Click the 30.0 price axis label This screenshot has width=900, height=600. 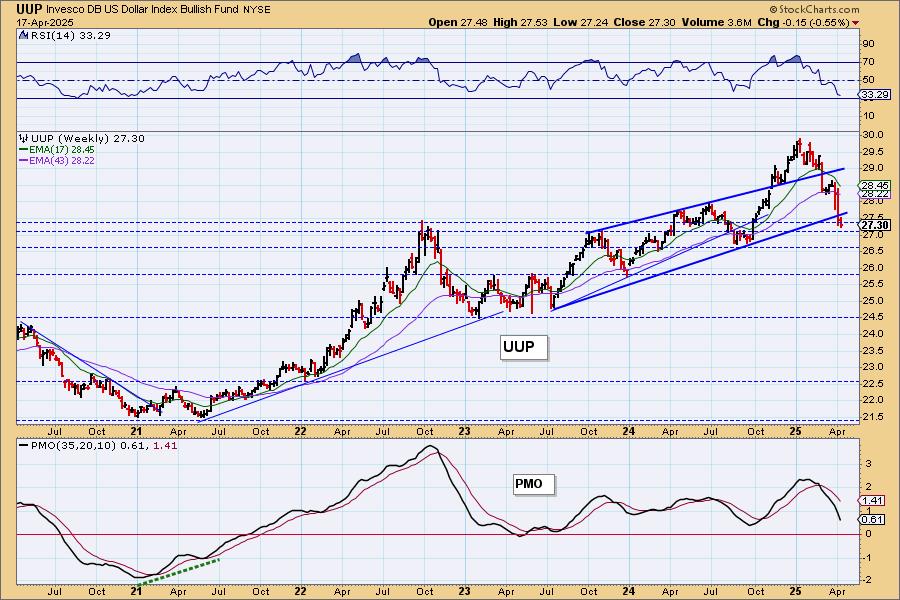873,135
